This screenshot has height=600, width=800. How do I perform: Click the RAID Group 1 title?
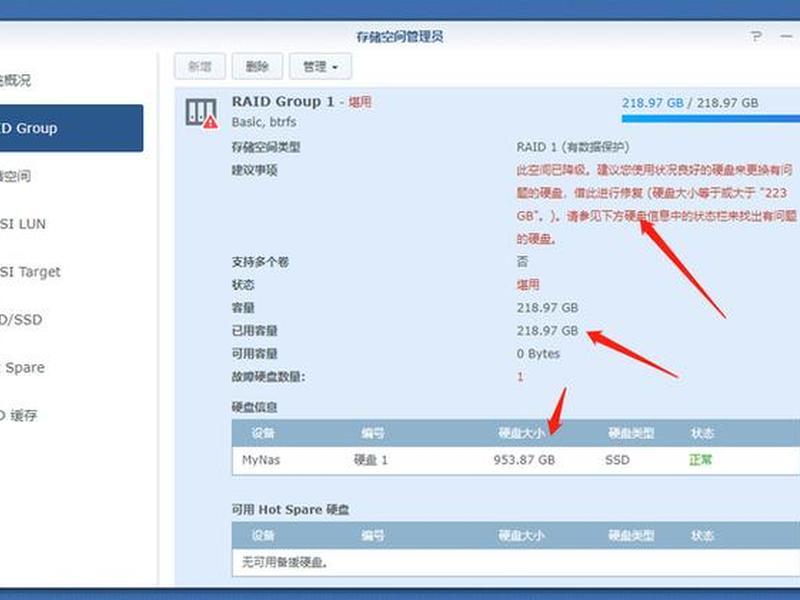(x=283, y=102)
